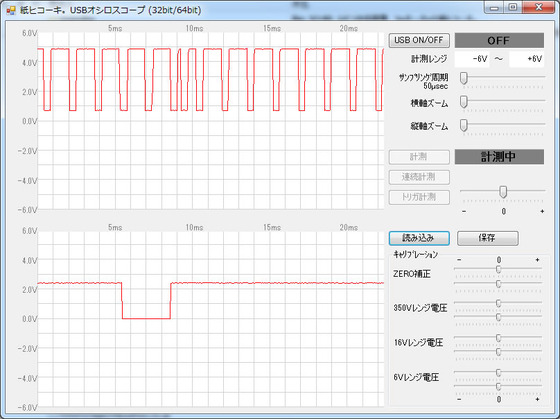Click the lower ZERO補正 slider
The height and width of the screenshot is (419, 560).
(x=498, y=284)
